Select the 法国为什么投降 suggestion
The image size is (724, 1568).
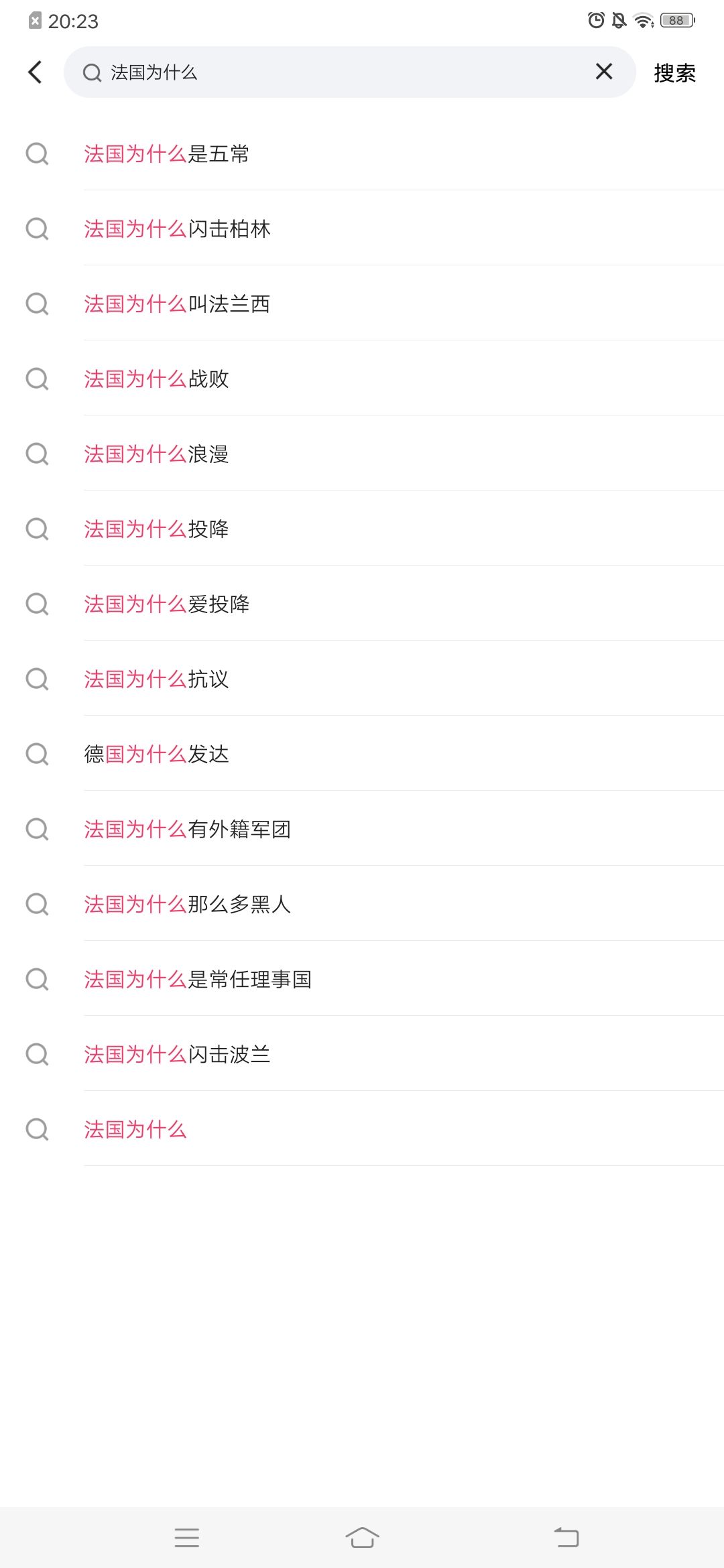156,529
